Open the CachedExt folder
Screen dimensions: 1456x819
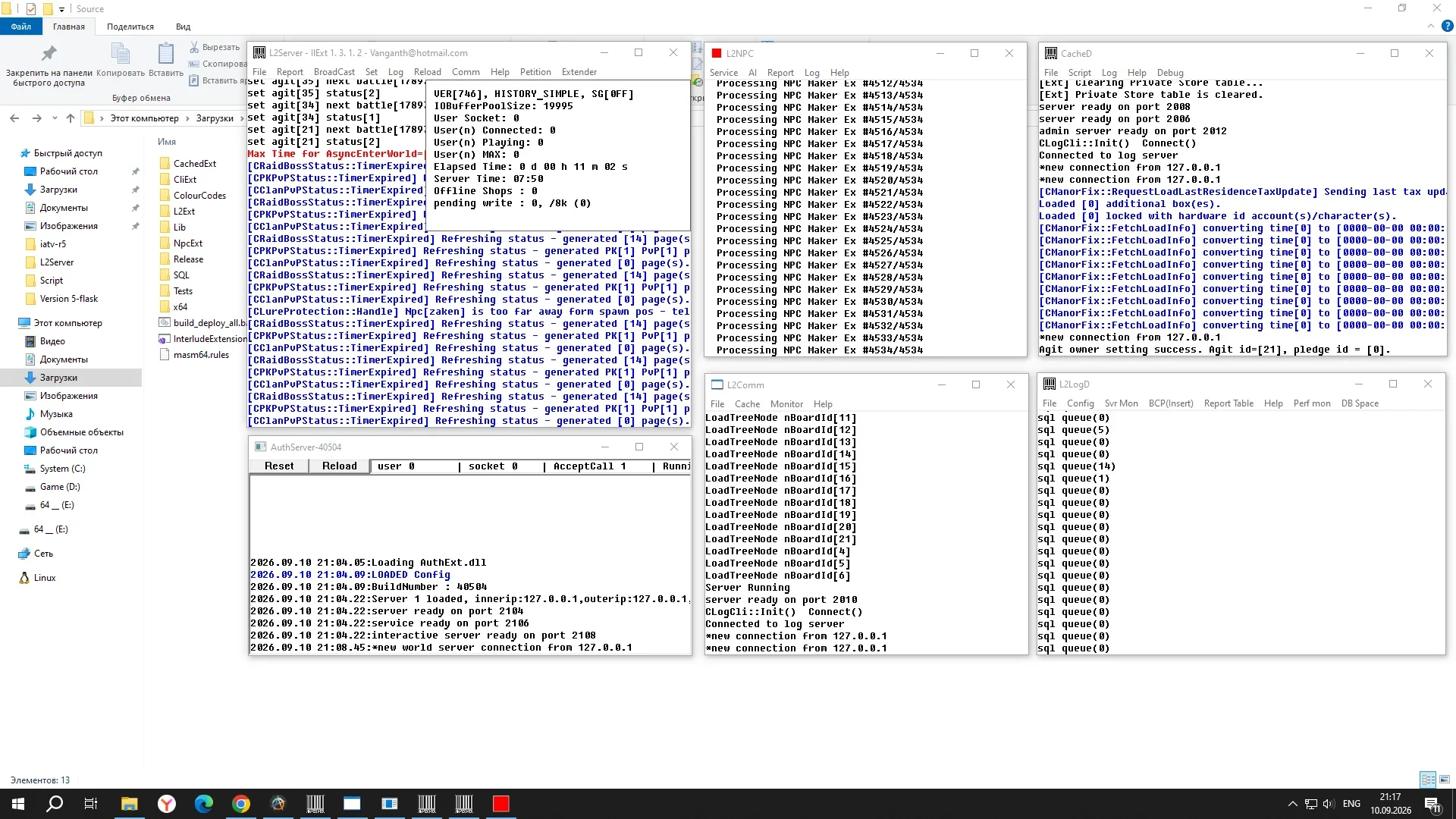(194, 164)
